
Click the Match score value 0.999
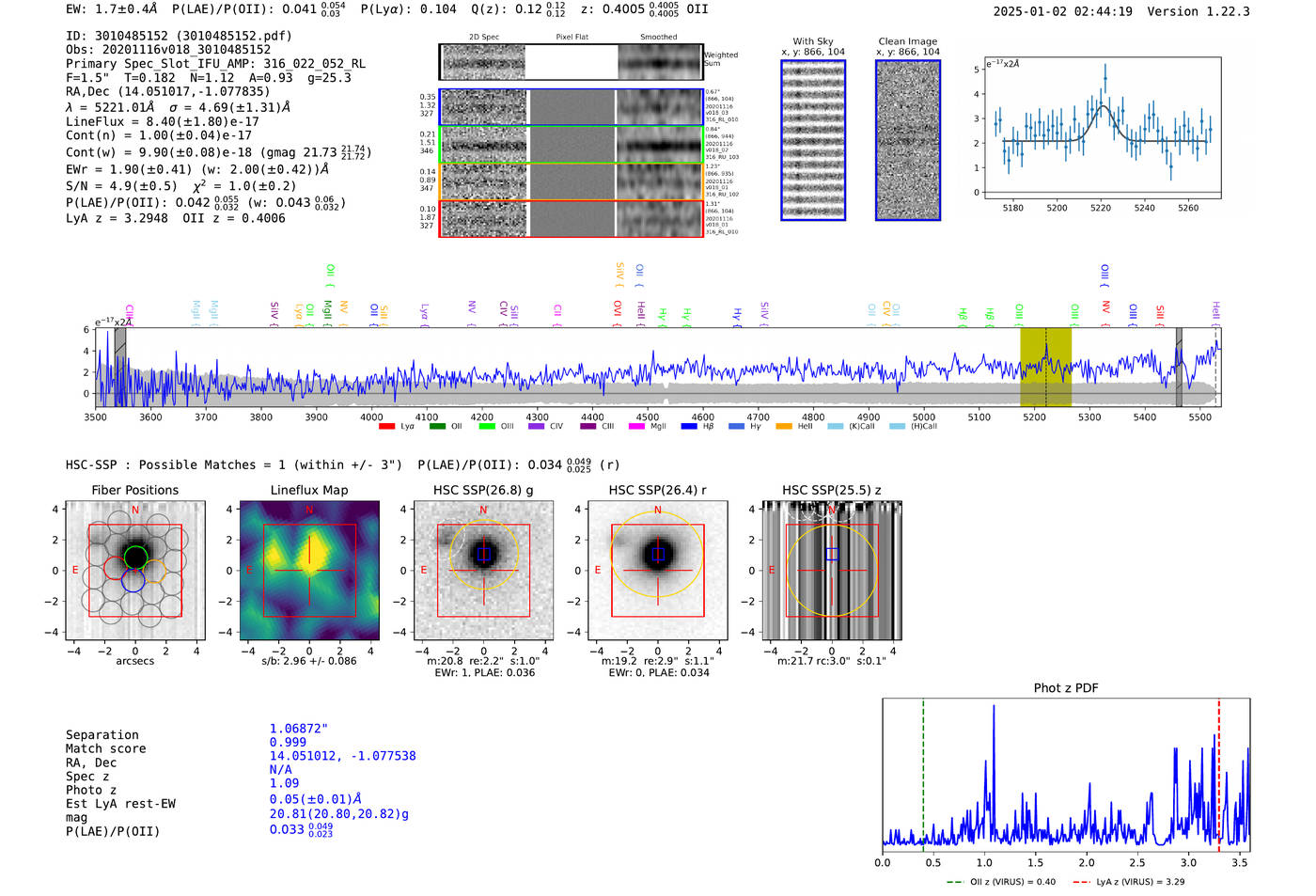pos(288,742)
